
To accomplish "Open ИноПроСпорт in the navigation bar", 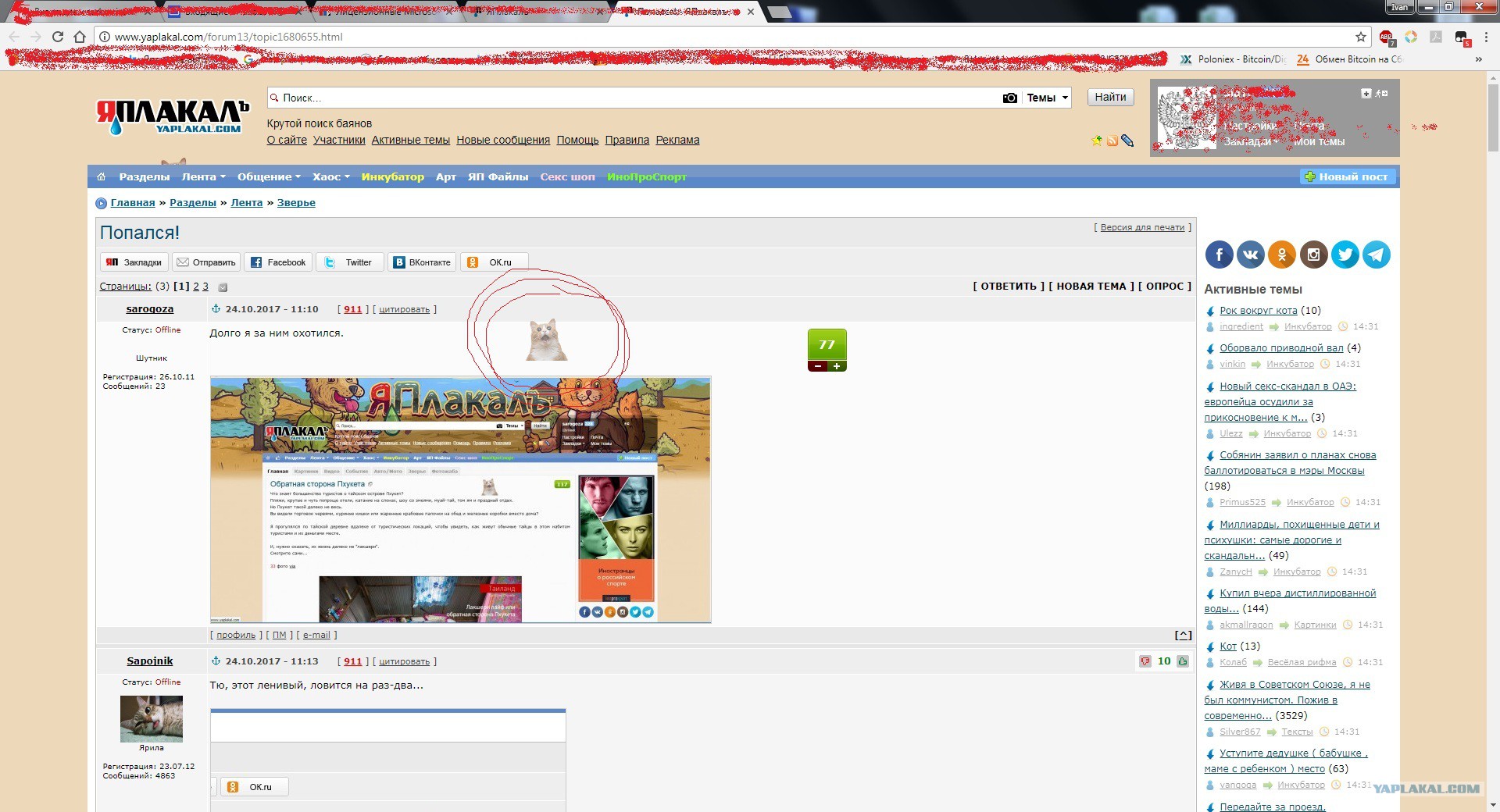I will (x=647, y=177).
